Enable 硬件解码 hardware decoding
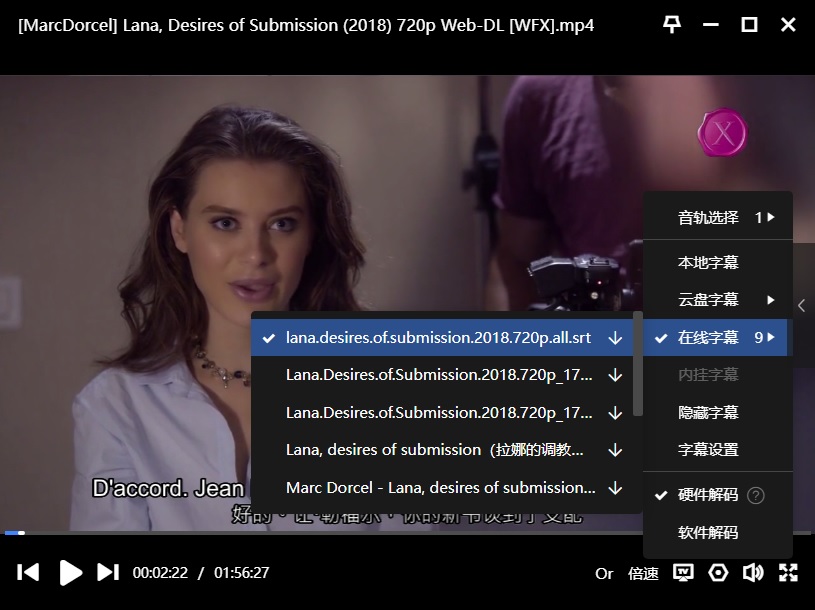The width and height of the screenshot is (815, 610). 708,495
